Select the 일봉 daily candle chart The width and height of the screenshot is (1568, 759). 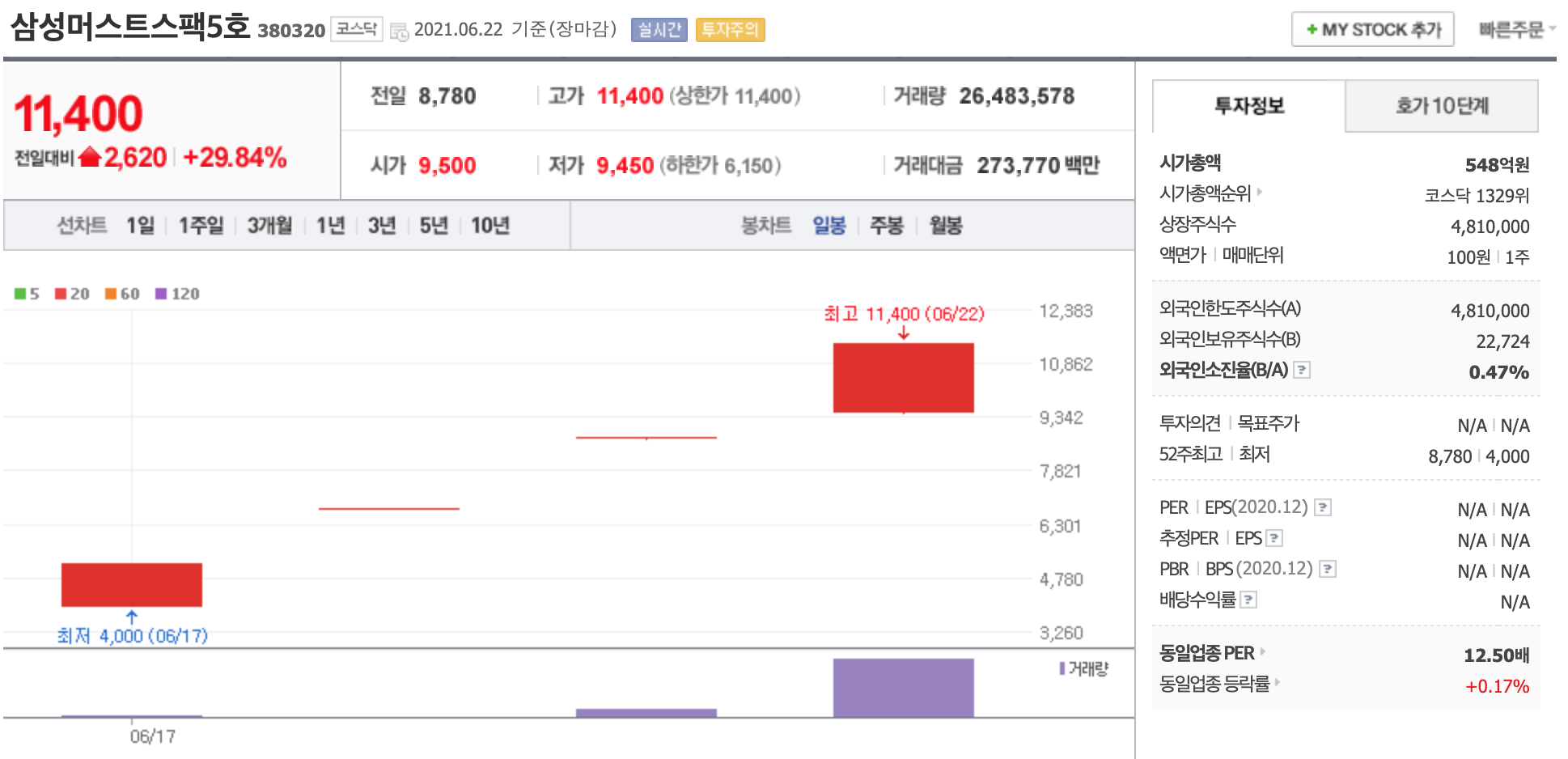coord(829,225)
